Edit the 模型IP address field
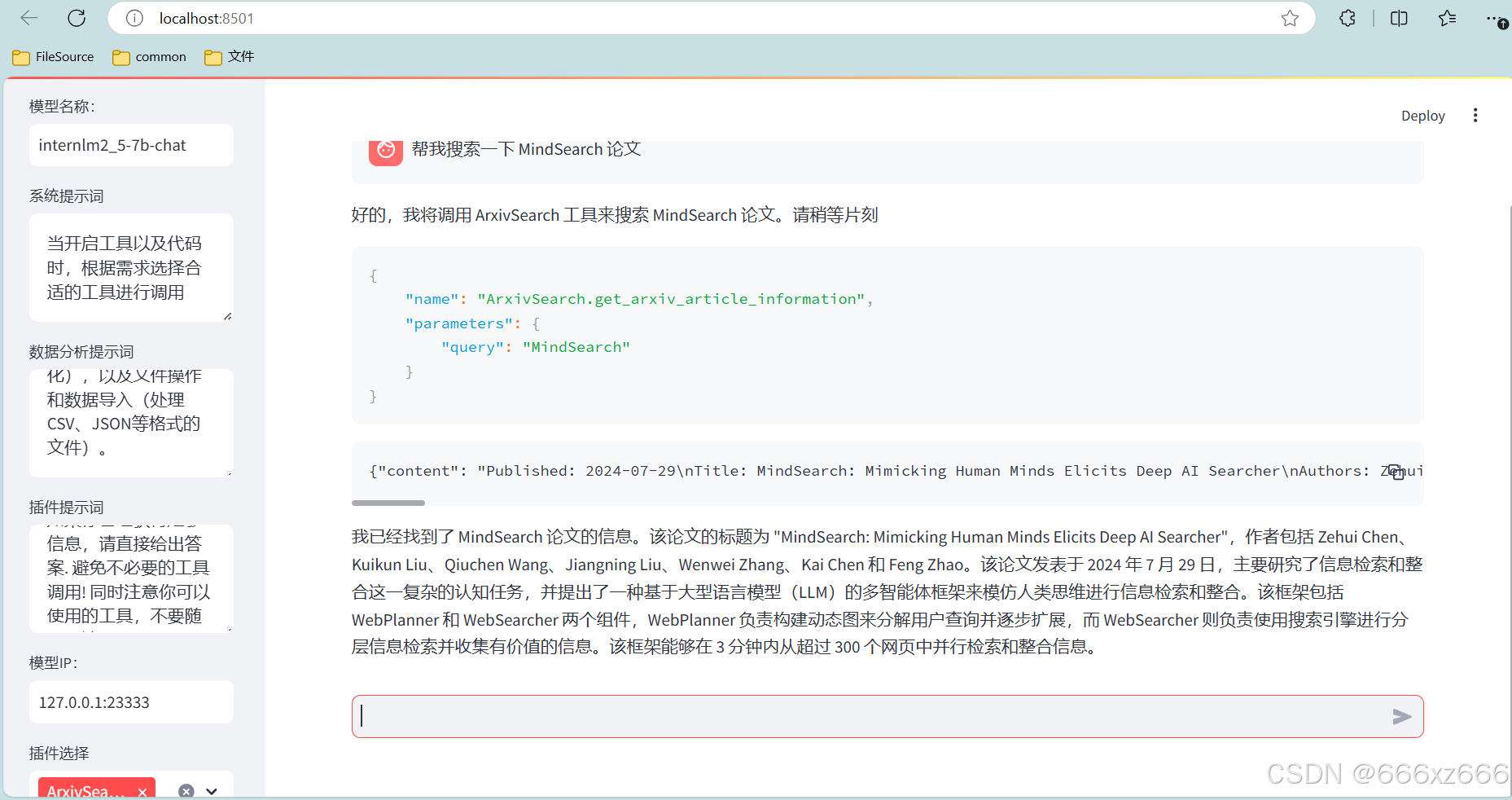The width and height of the screenshot is (1512, 800). tap(131, 702)
